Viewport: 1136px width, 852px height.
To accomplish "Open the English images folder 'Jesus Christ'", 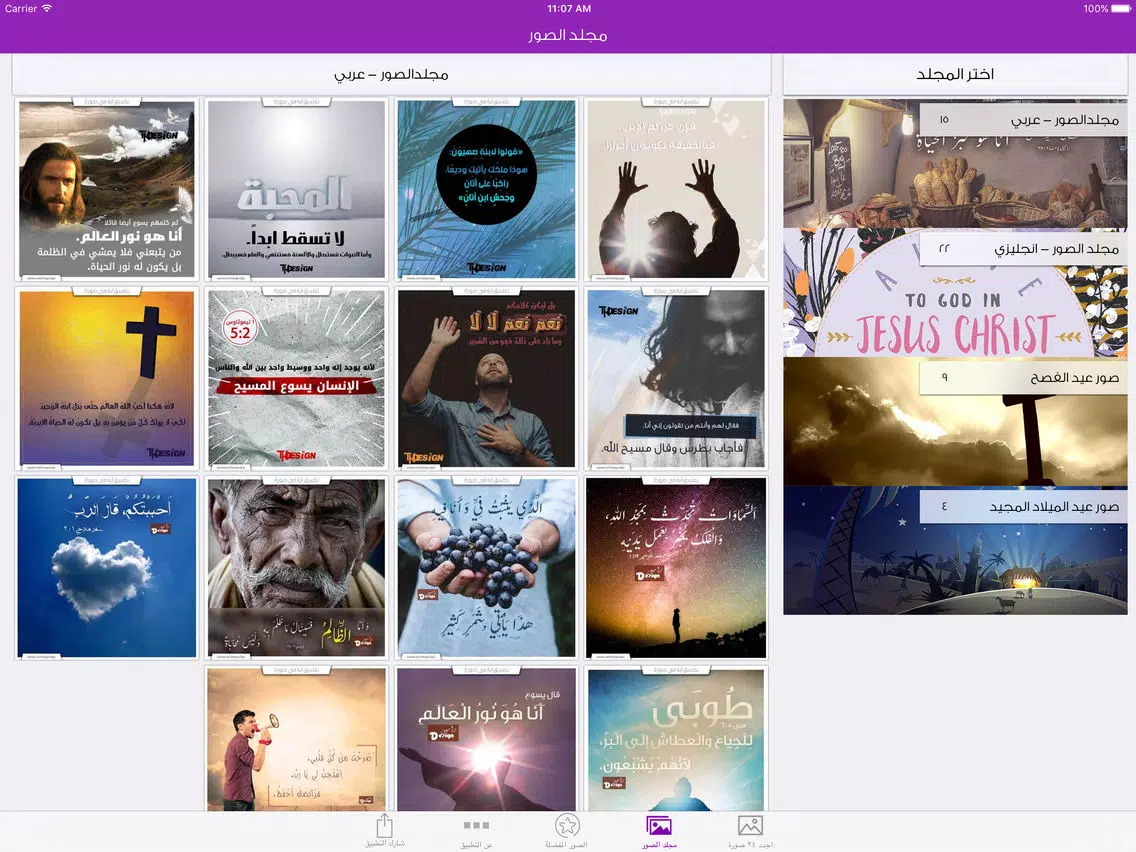I will tap(955, 293).
